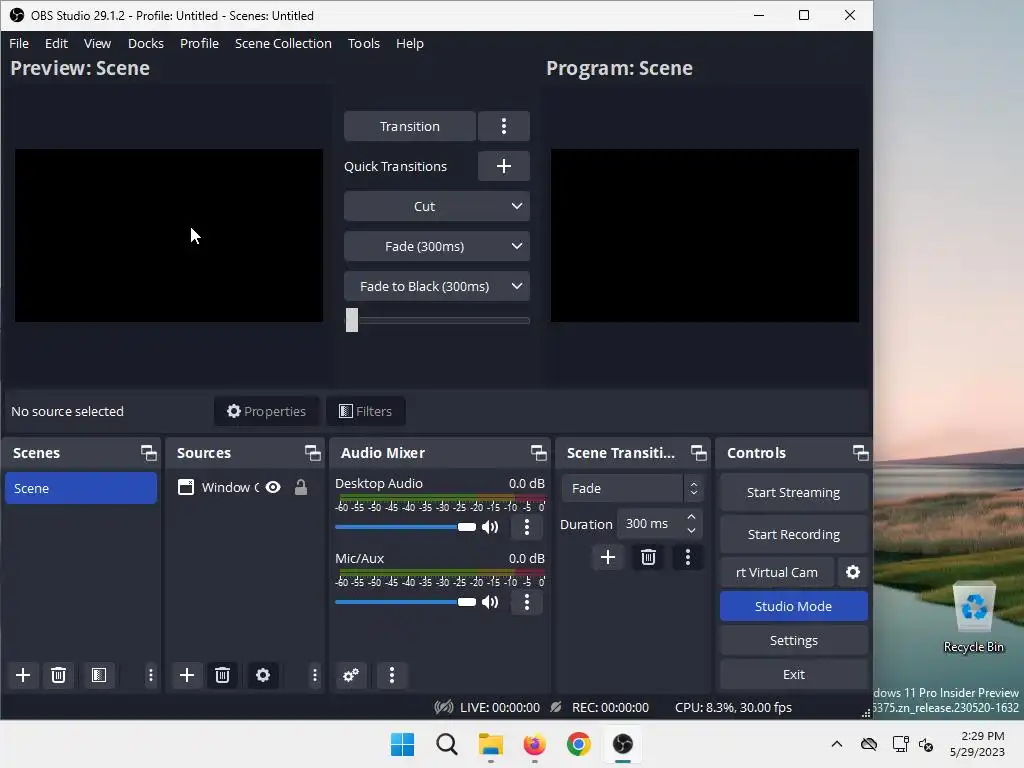Delete the configurable transition

pyautogui.click(x=648, y=557)
